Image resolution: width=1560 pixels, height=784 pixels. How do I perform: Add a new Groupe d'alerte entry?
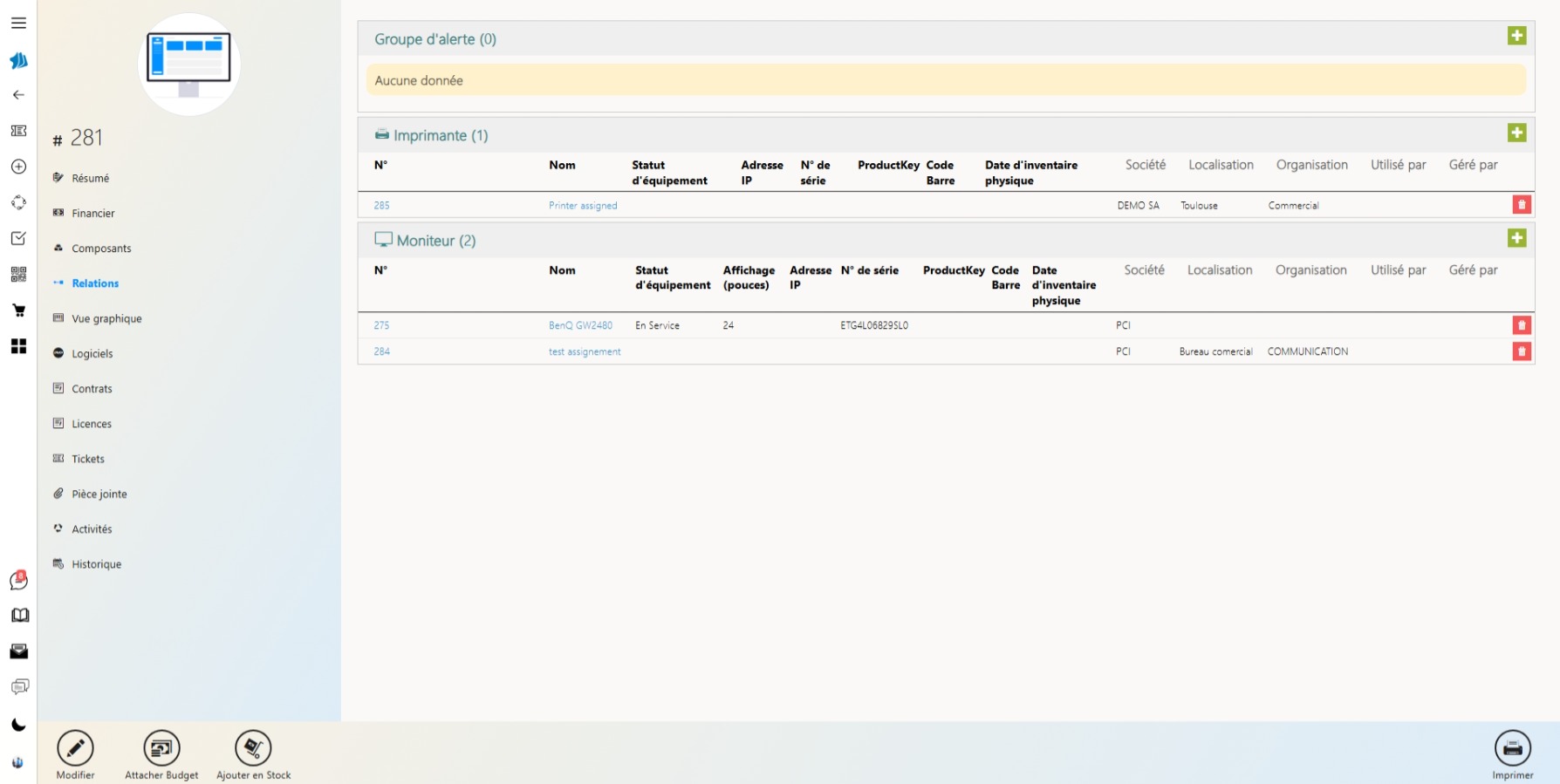(1516, 36)
